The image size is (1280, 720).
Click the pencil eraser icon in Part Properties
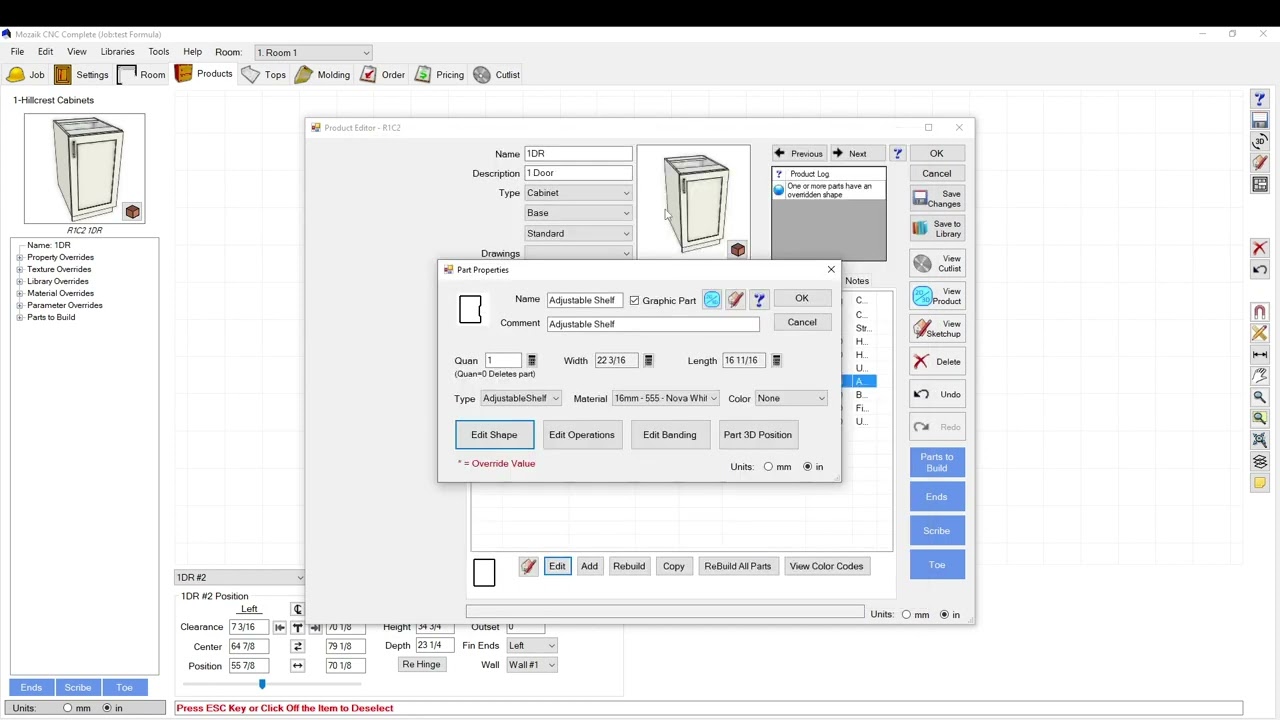coord(736,300)
